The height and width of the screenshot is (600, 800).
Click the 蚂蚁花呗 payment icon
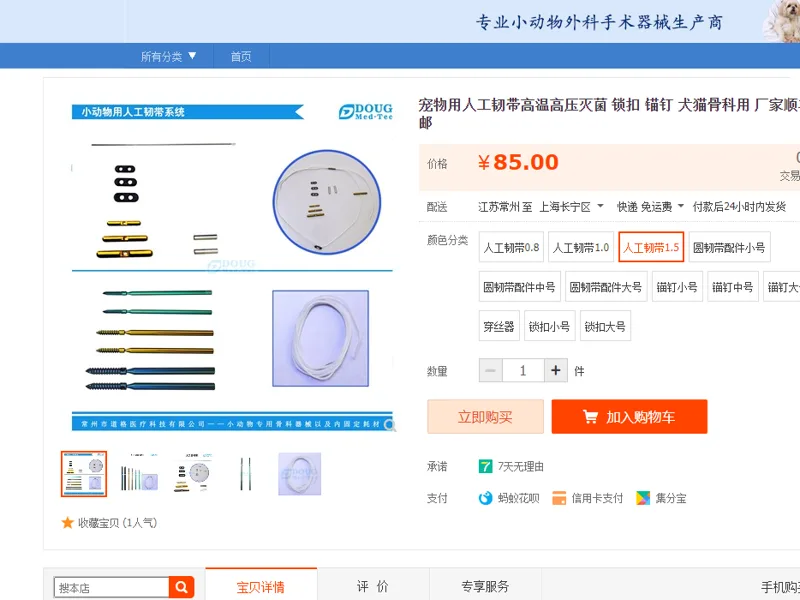tap(485, 498)
